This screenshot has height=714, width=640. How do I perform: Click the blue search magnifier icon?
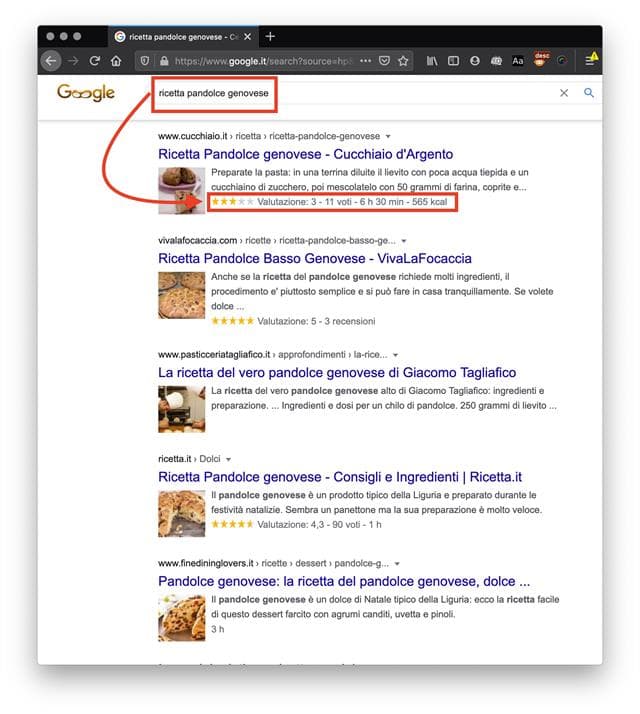(589, 93)
